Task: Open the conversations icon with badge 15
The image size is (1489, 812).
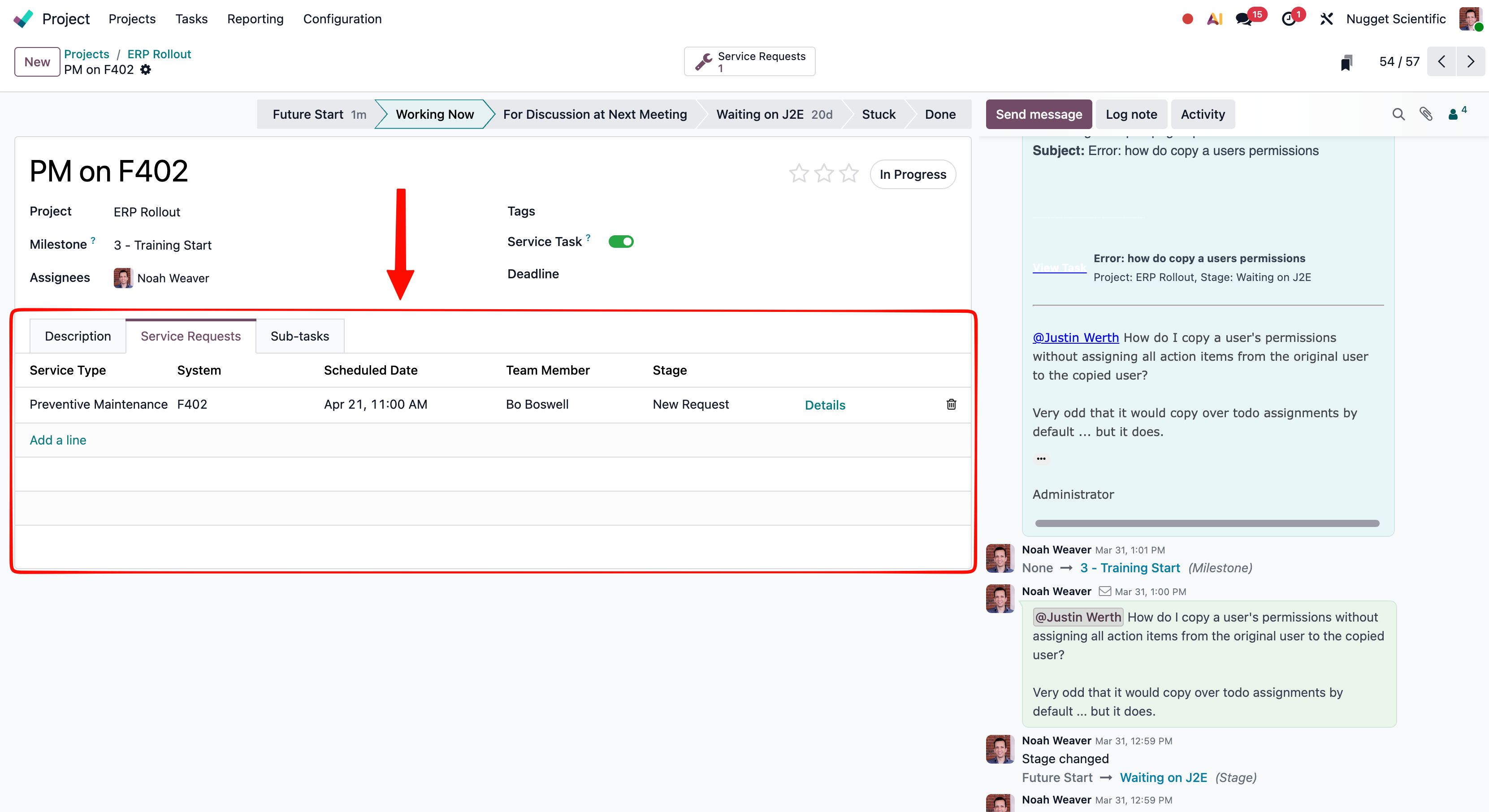Action: click(1243, 19)
